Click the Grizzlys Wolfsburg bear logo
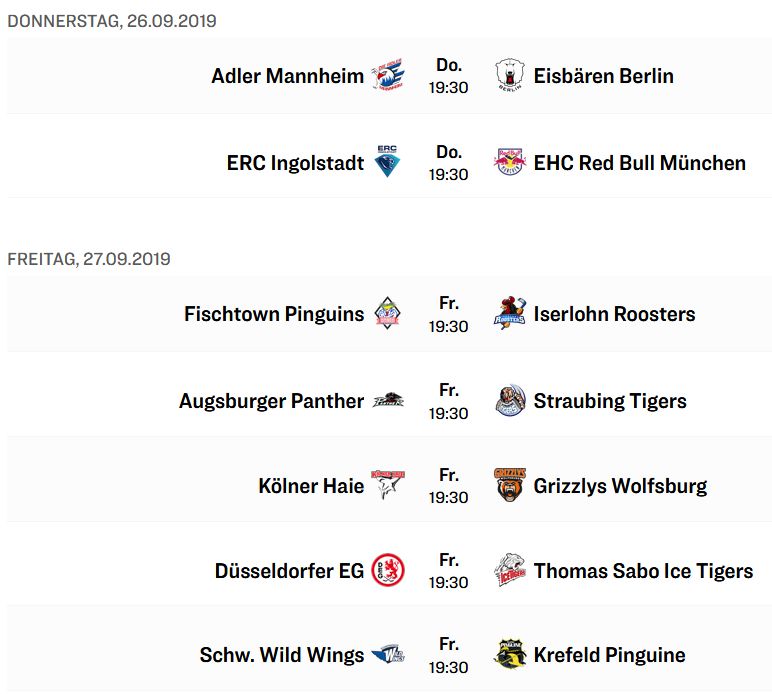Viewport: 772px width, 694px height. pos(510,485)
